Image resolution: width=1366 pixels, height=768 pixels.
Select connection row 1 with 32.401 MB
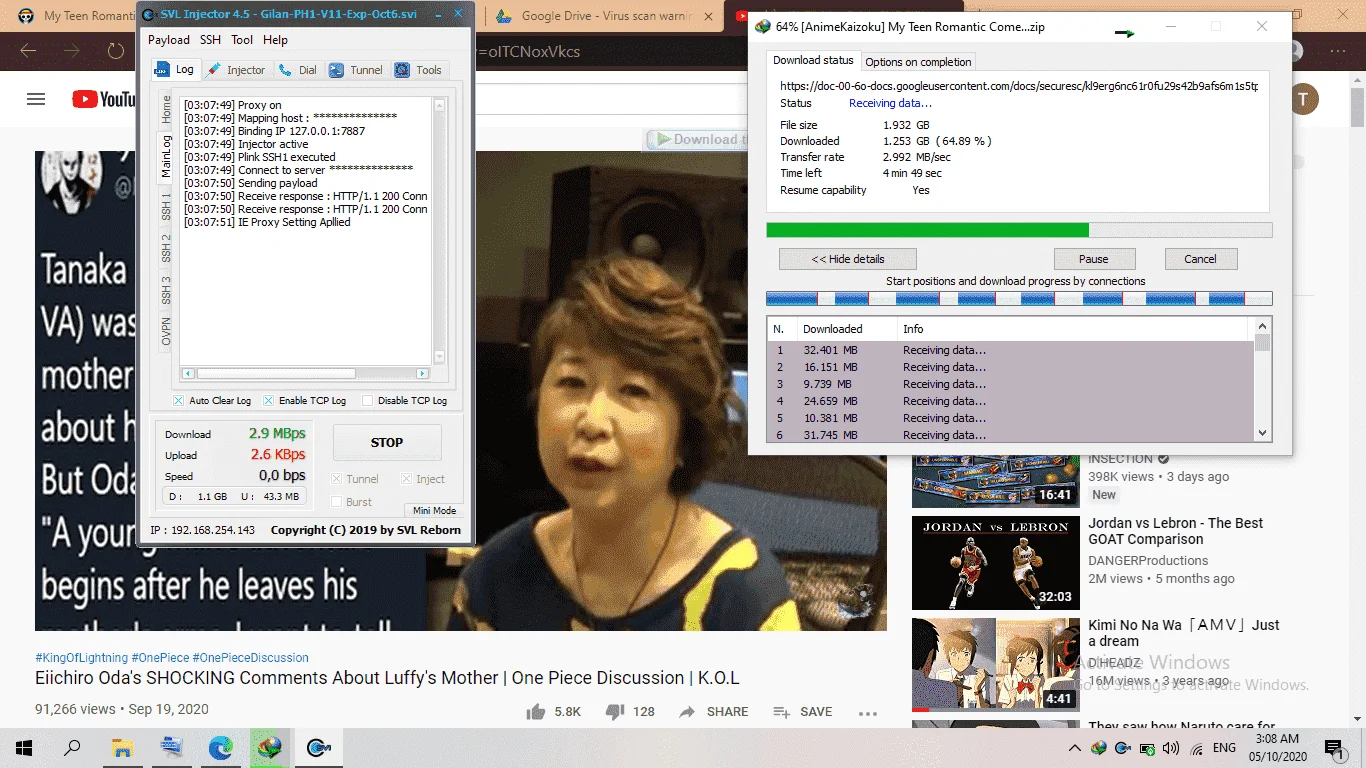(1010, 350)
